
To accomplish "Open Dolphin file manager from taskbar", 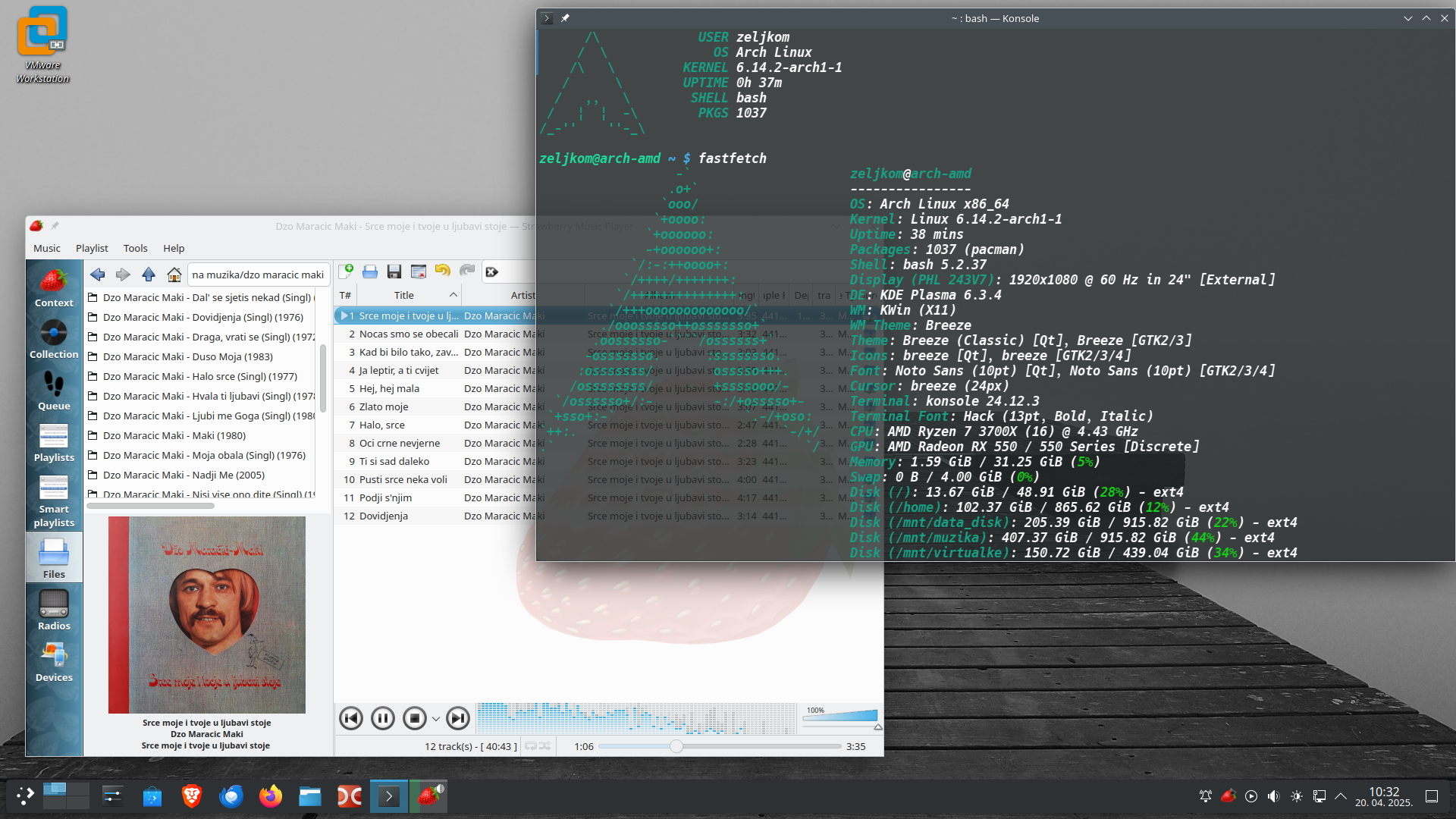I will pos(310,795).
